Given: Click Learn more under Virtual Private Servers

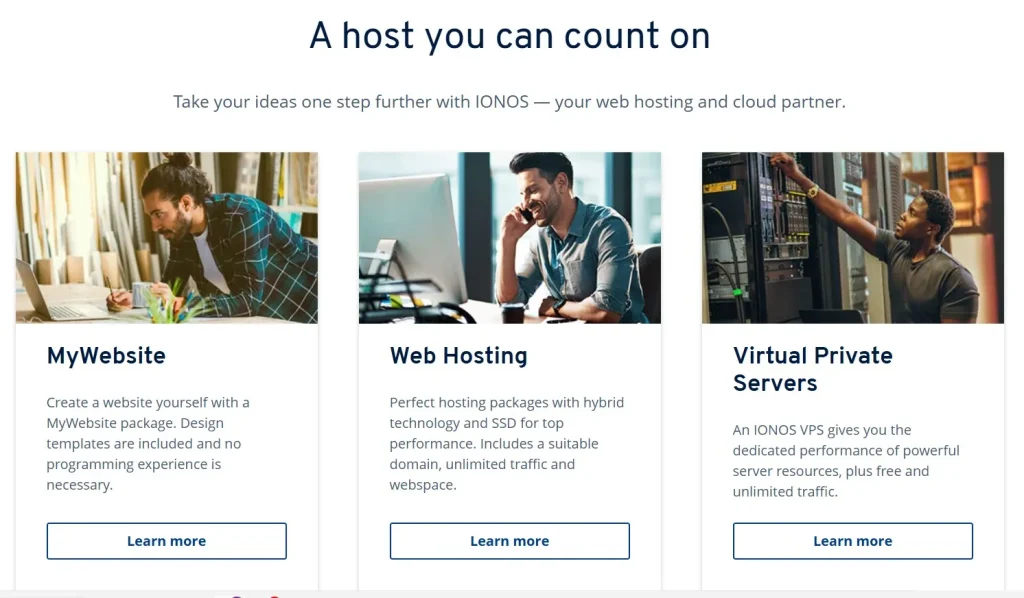Looking at the screenshot, I should tap(853, 541).
